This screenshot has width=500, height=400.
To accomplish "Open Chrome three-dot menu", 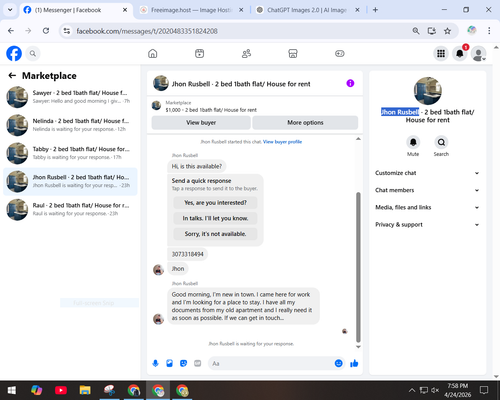I will (489, 31).
